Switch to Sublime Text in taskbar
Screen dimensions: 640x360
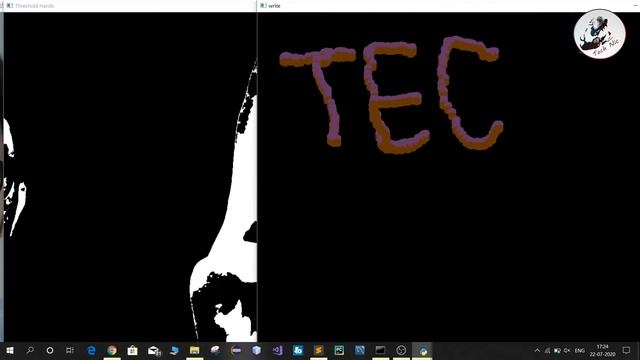(x=318, y=350)
